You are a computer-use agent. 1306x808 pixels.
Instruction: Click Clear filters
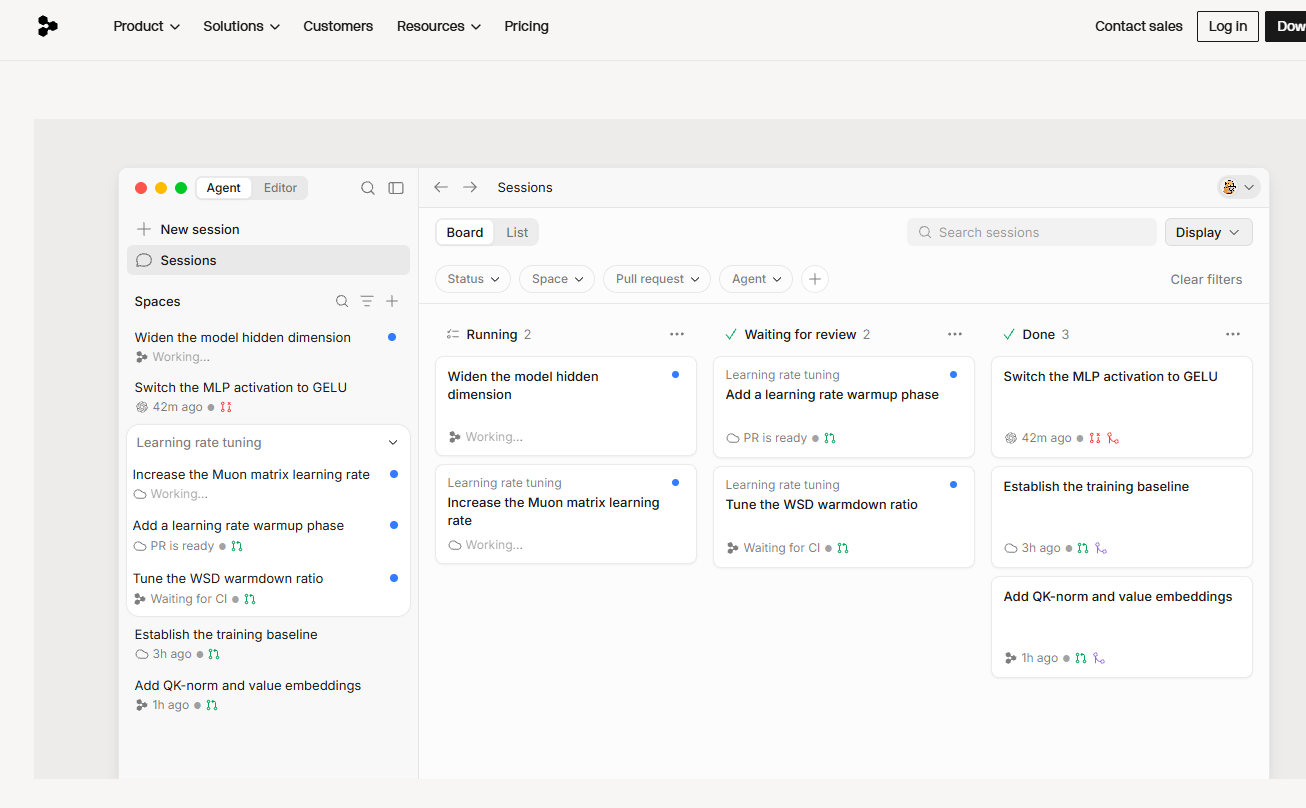click(1207, 279)
